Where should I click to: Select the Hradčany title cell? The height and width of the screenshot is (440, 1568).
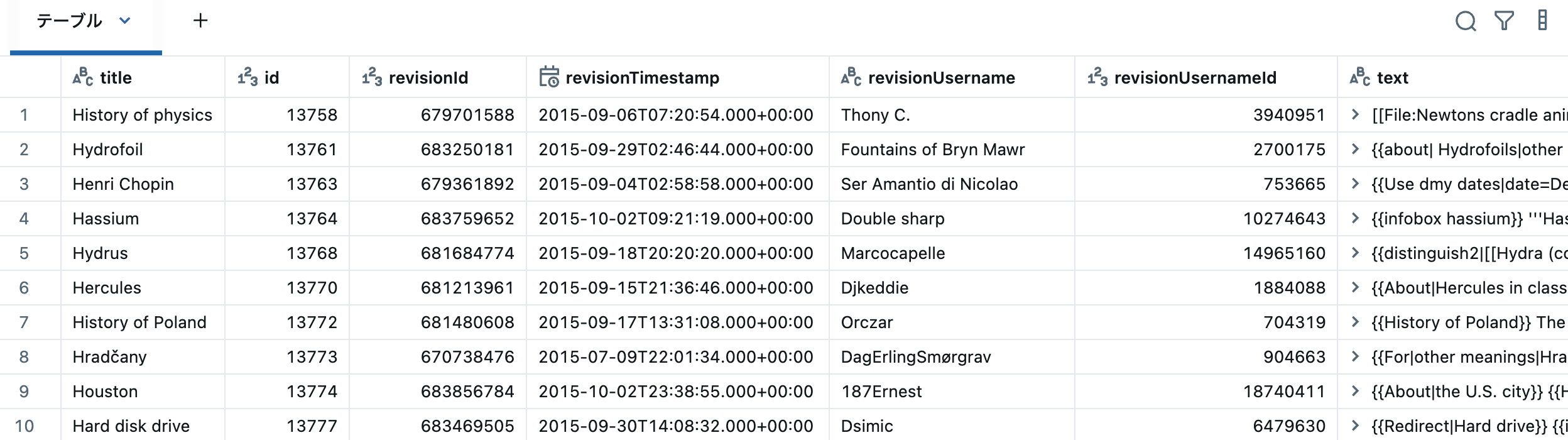pos(143,357)
